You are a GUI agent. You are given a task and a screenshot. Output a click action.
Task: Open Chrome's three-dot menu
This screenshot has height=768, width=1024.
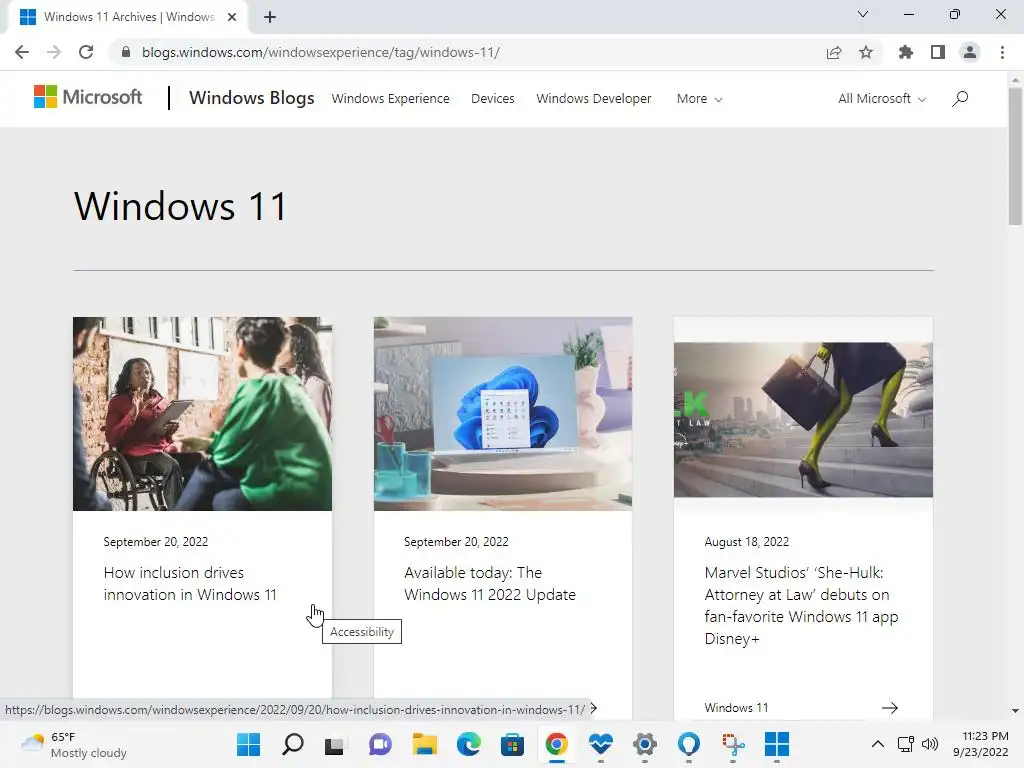pyautogui.click(x=1002, y=52)
